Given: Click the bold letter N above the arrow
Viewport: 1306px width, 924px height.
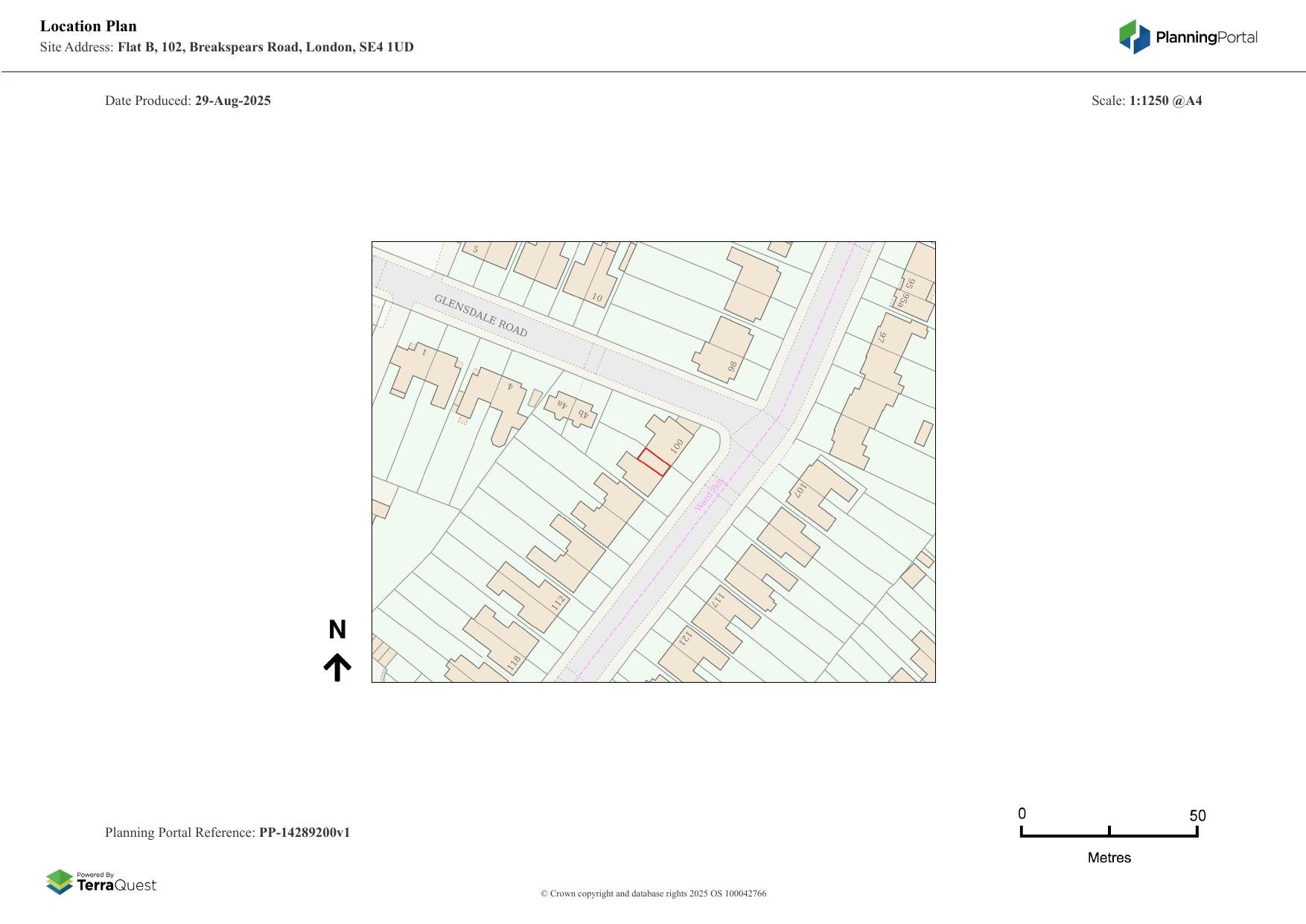Looking at the screenshot, I should point(337,630).
